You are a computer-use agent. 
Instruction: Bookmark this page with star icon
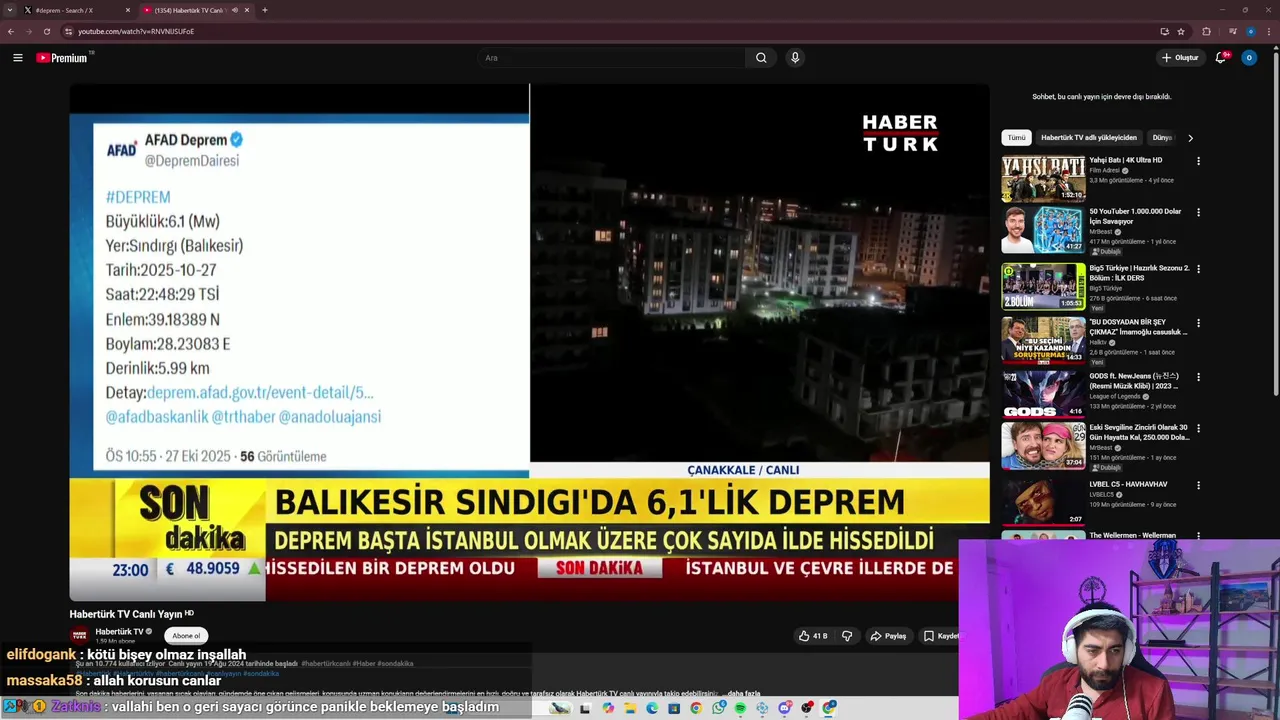pyautogui.click(x=1181, y=31)
